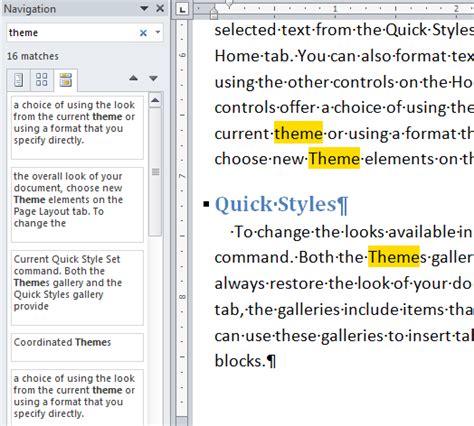
Task: Click the collapse marker beside Quick Styles heading
Action: pos(206,203)
